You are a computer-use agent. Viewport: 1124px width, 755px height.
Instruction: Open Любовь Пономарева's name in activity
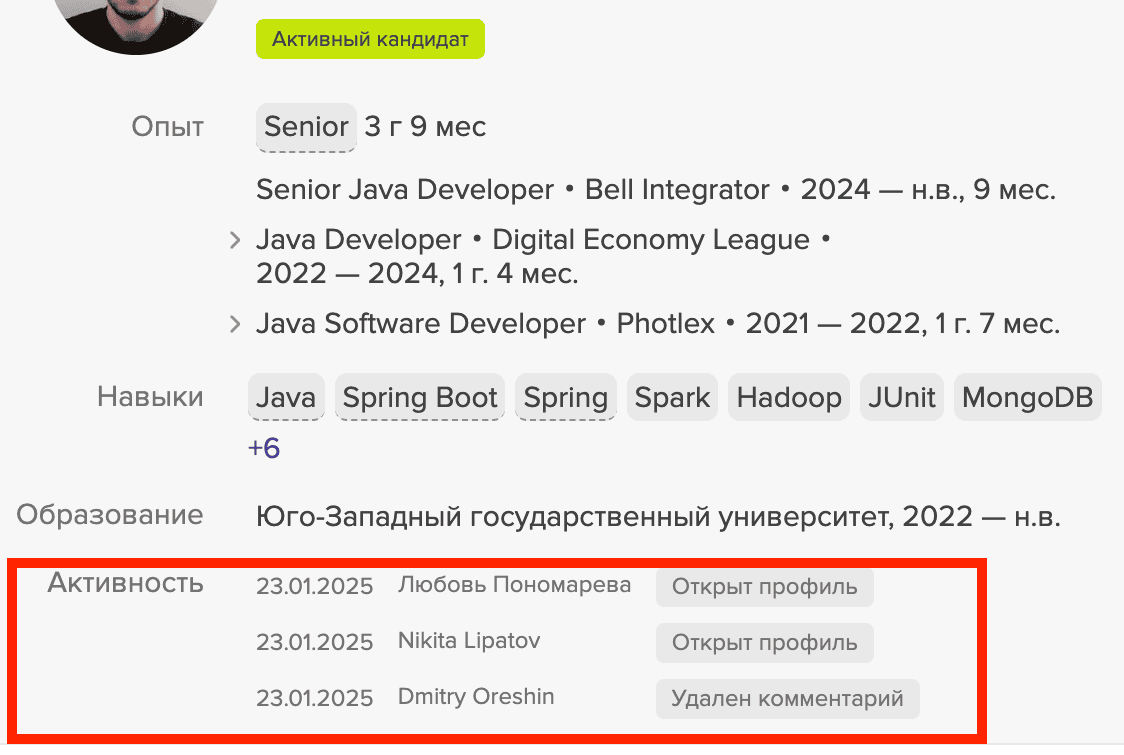click(x=514, y=585)
